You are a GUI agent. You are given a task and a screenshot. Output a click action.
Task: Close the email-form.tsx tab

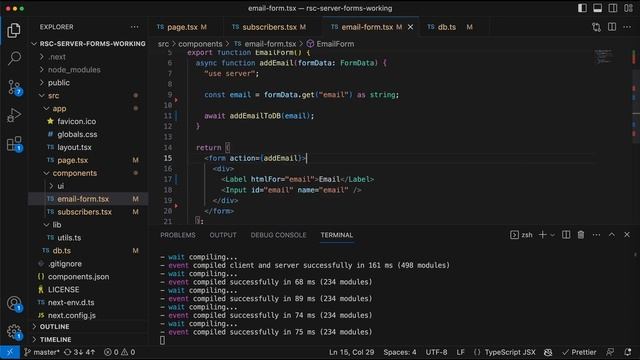pos(411,27)
